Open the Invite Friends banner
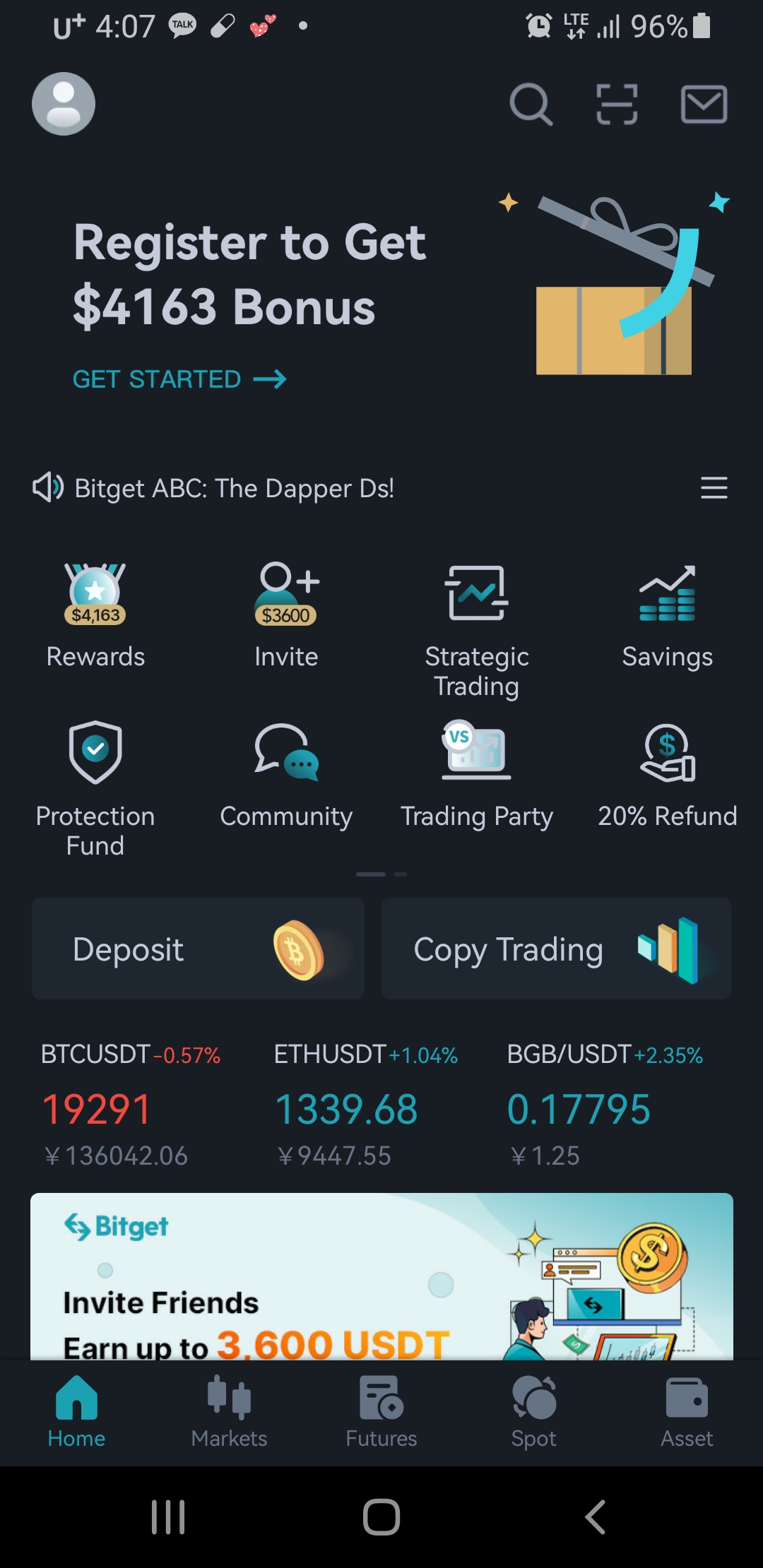Screen dimensions: 763x1568 [381, 1276]
